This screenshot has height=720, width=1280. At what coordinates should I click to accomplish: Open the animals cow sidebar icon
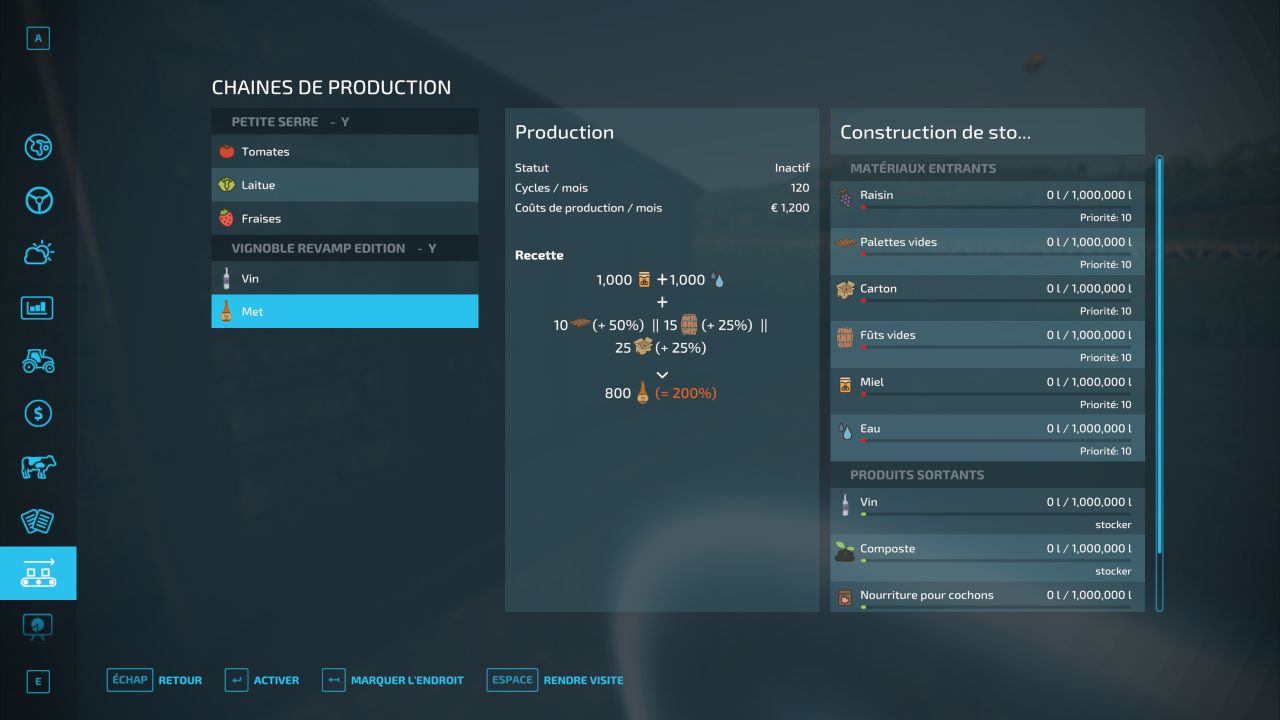pyautogui.click(x=38, y=466)
